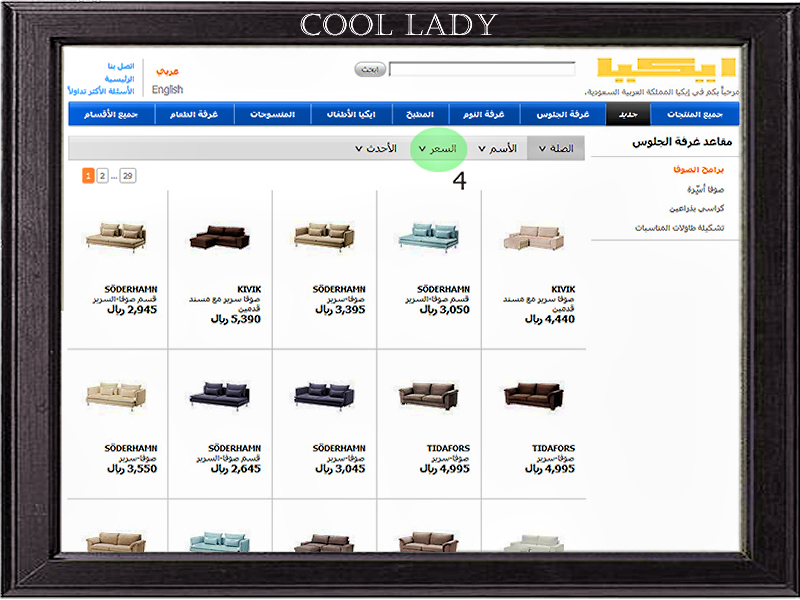Expand the الأسم sort dropdown
800x600 pixels.
497,148
